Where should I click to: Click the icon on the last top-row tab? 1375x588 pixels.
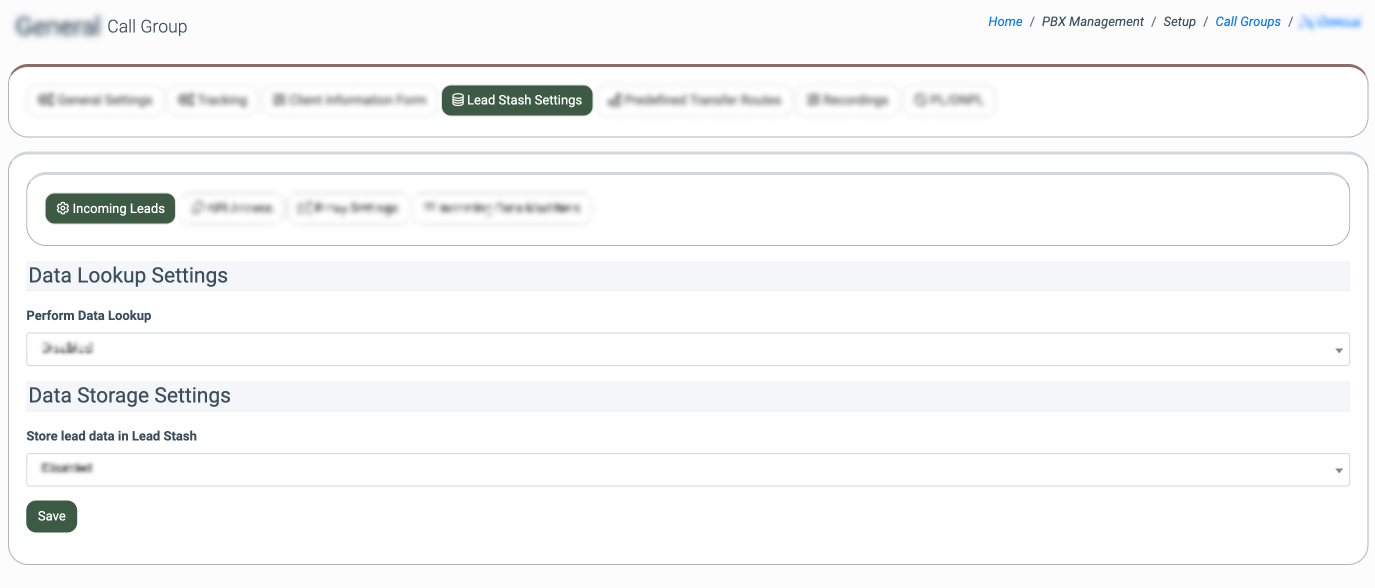click(920, 100)
